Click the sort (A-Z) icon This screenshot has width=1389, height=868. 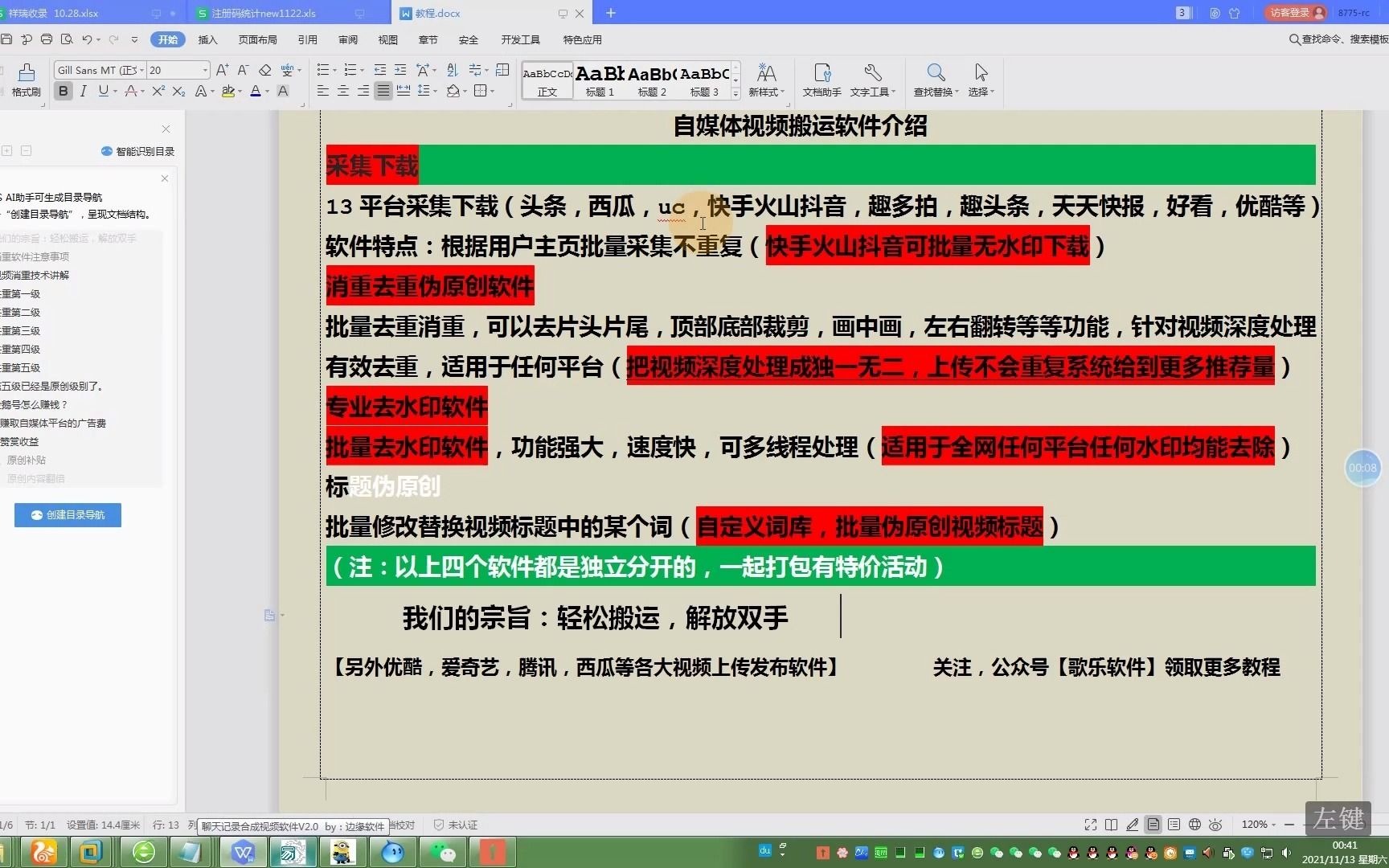click(x=452, y=70)
